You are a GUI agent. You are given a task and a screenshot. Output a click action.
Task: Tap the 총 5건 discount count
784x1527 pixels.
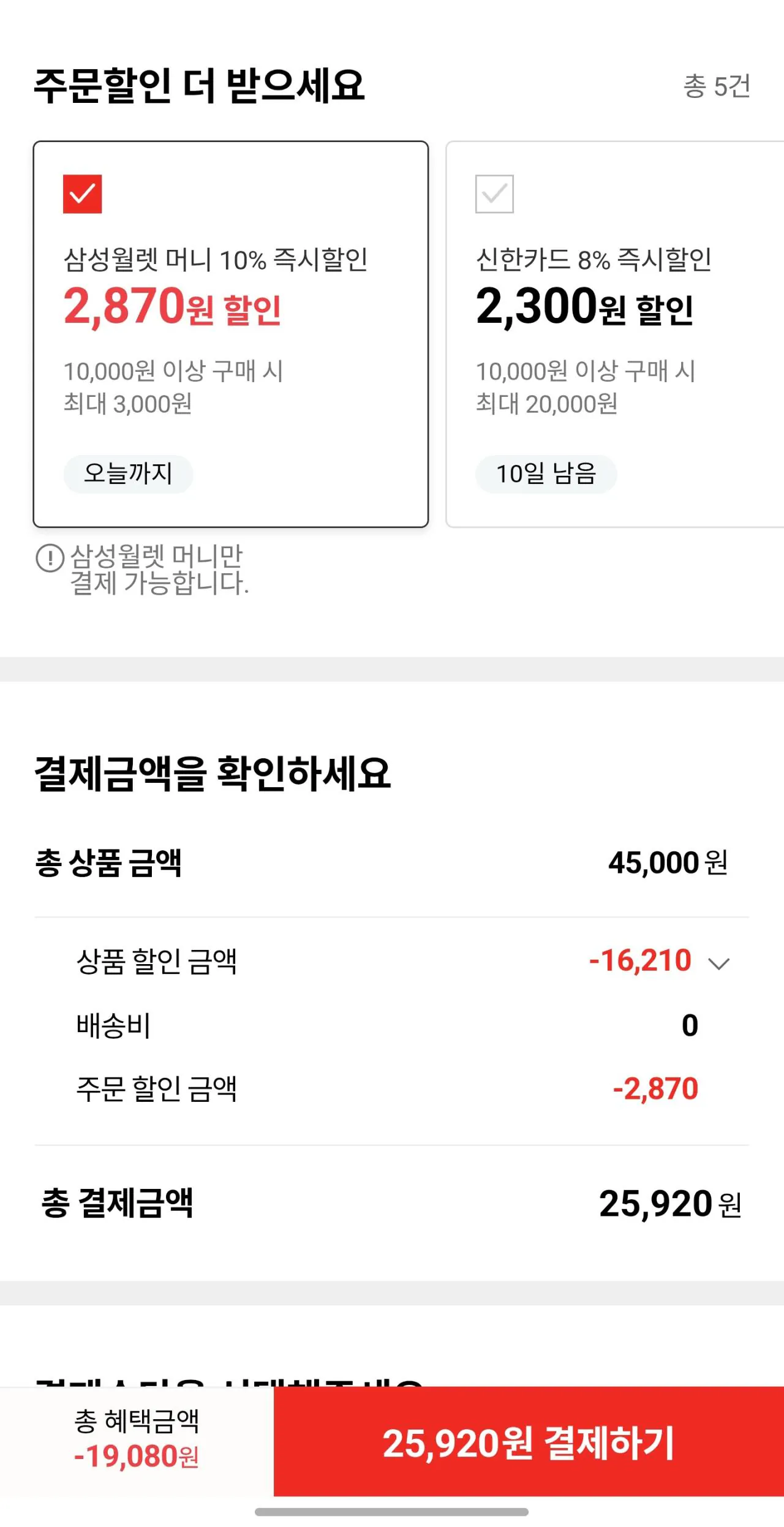tap(716, 86)
